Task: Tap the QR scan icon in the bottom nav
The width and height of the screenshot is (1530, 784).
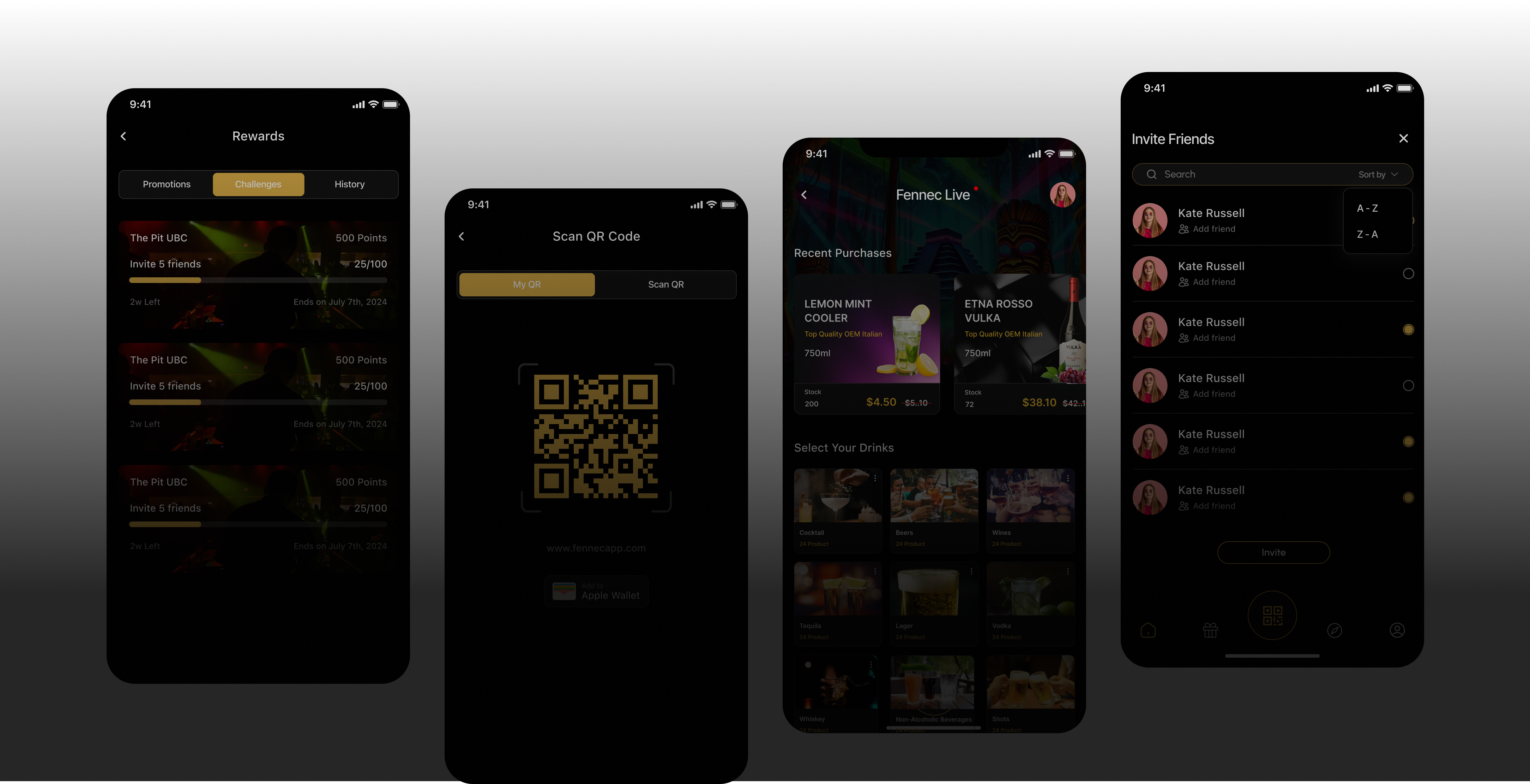Action: (1272, 615)
